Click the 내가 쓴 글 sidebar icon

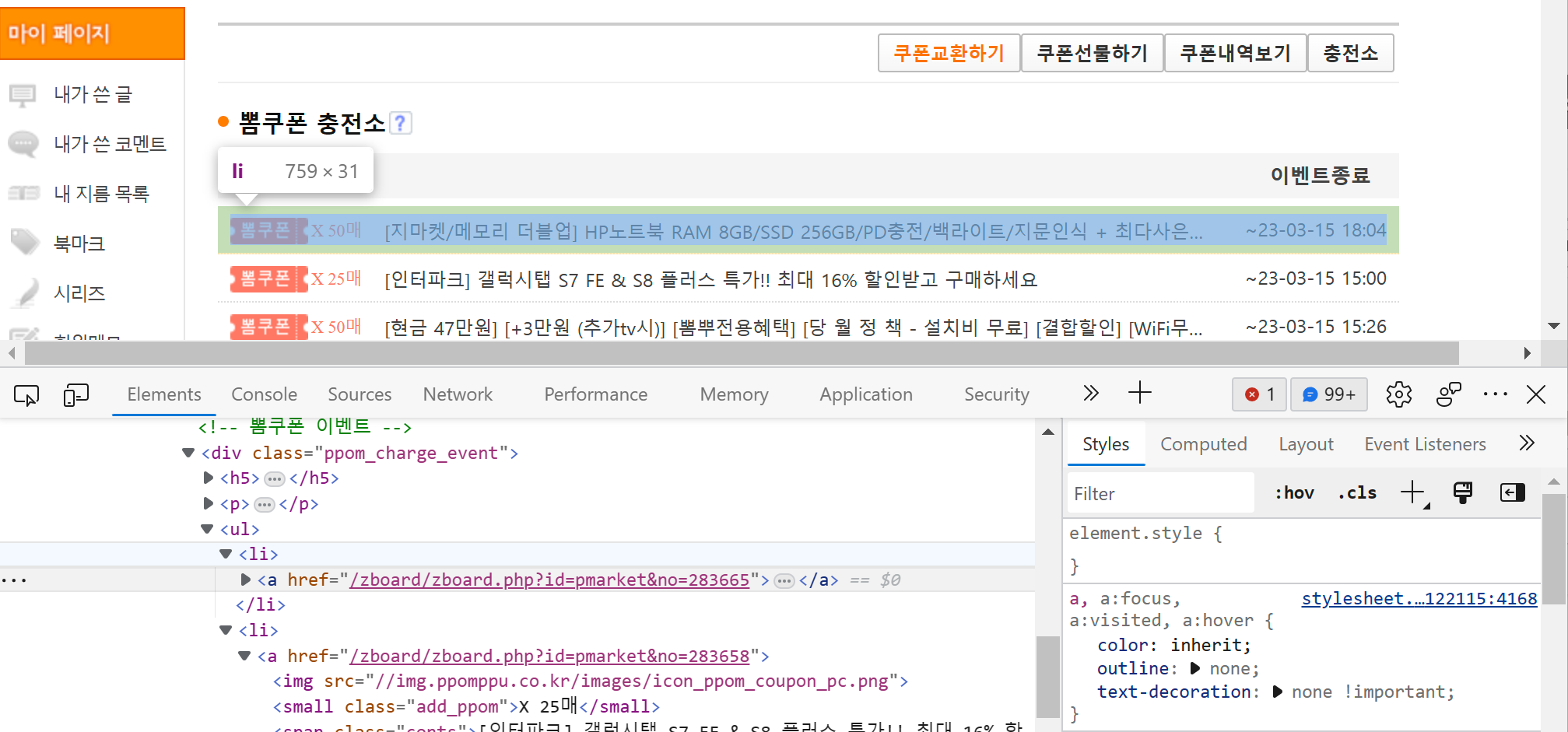tap(23, 95)
